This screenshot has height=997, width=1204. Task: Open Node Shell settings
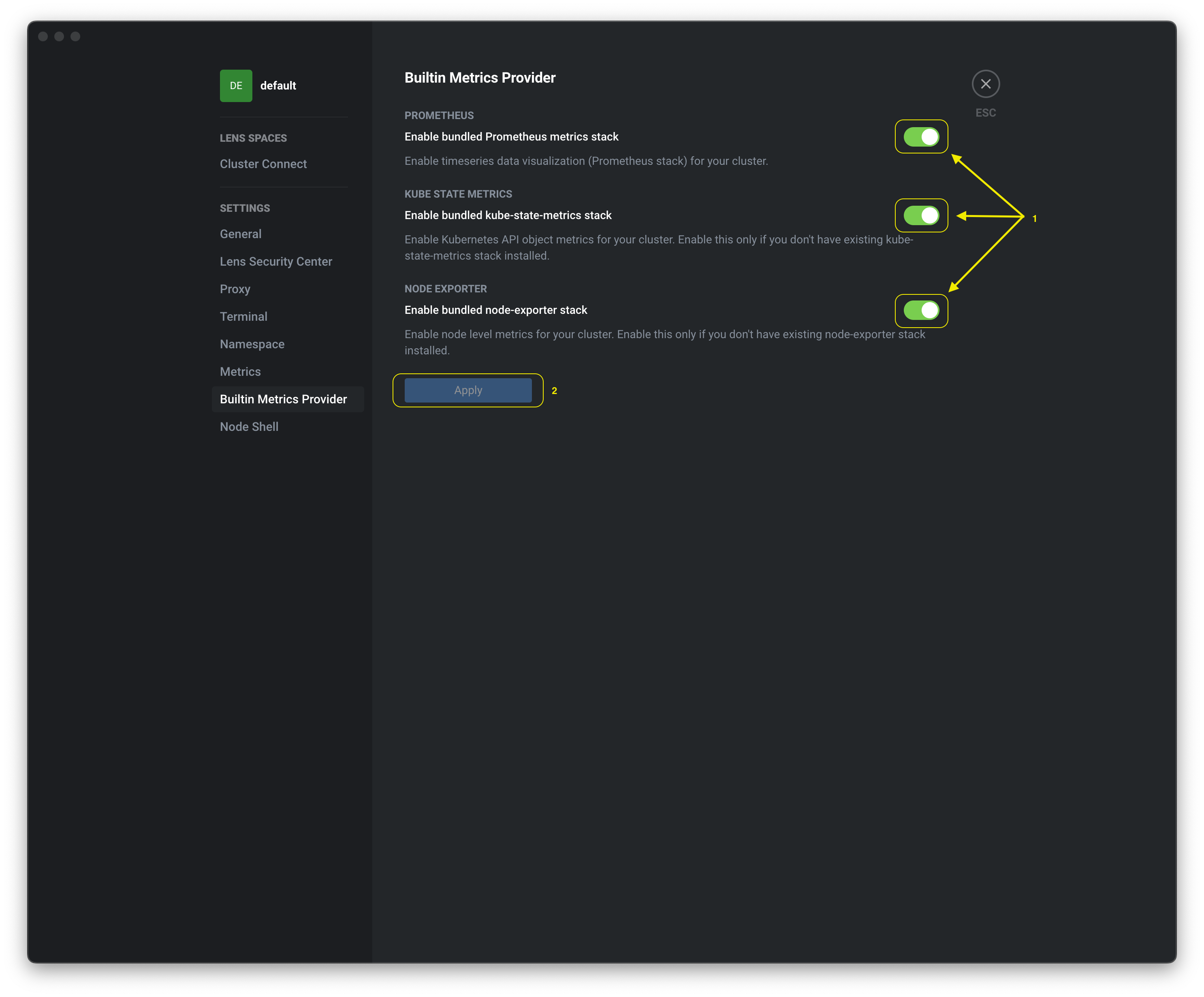tap(249, 426)
